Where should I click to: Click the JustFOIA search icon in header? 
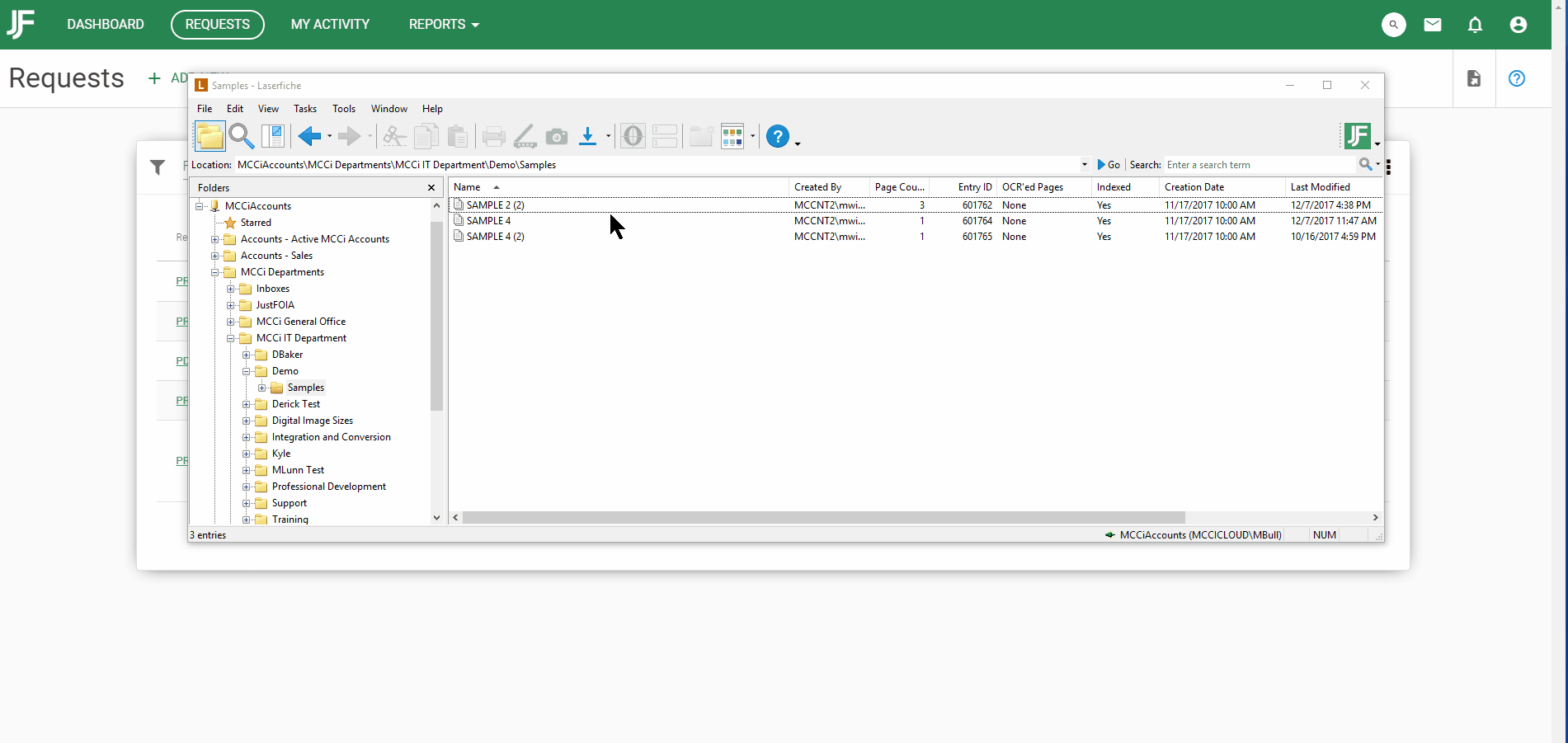pyautogui.click(x=1394, y=25)
